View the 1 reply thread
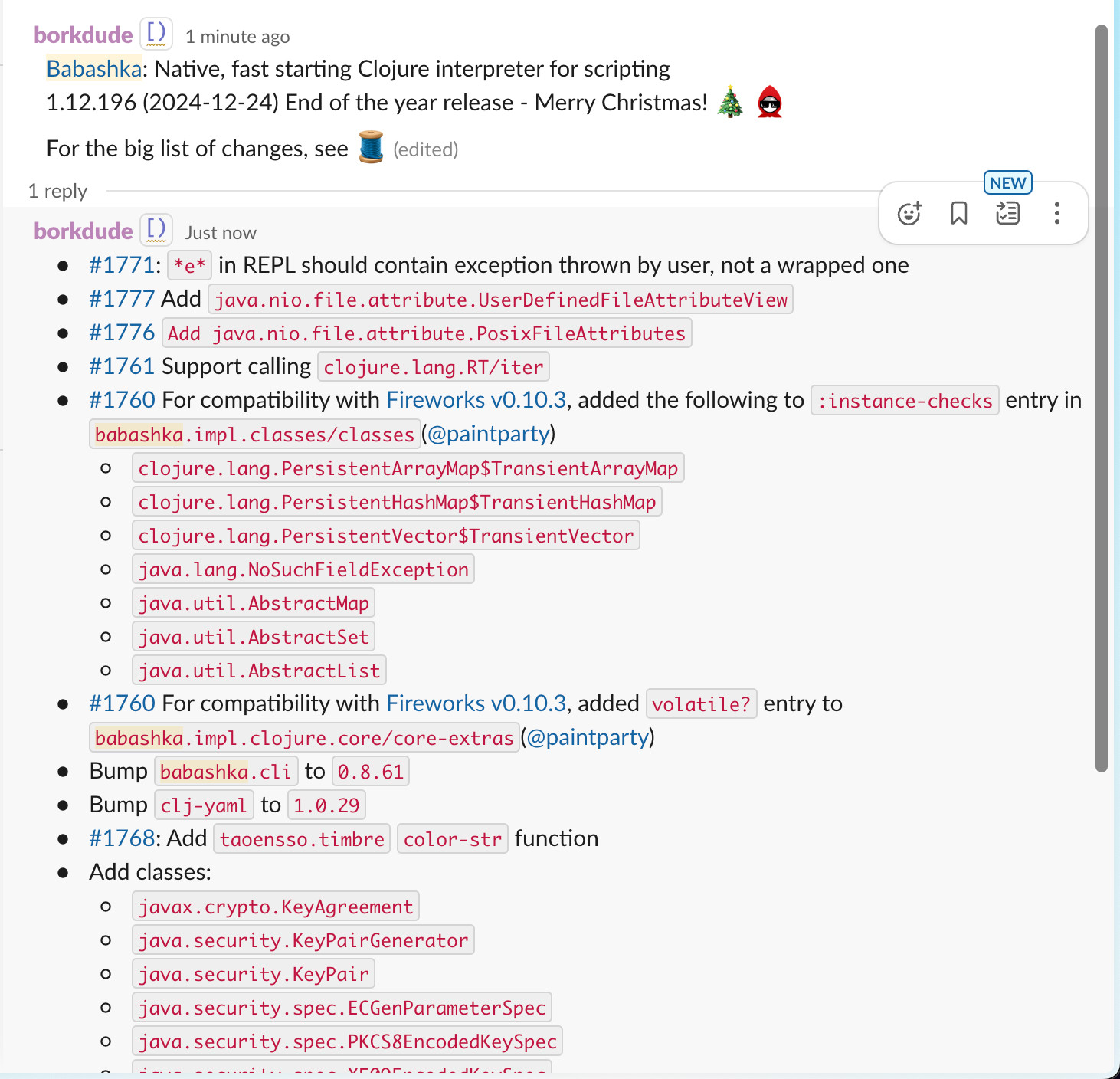Screen dimensions: 1120x1079 57,191
